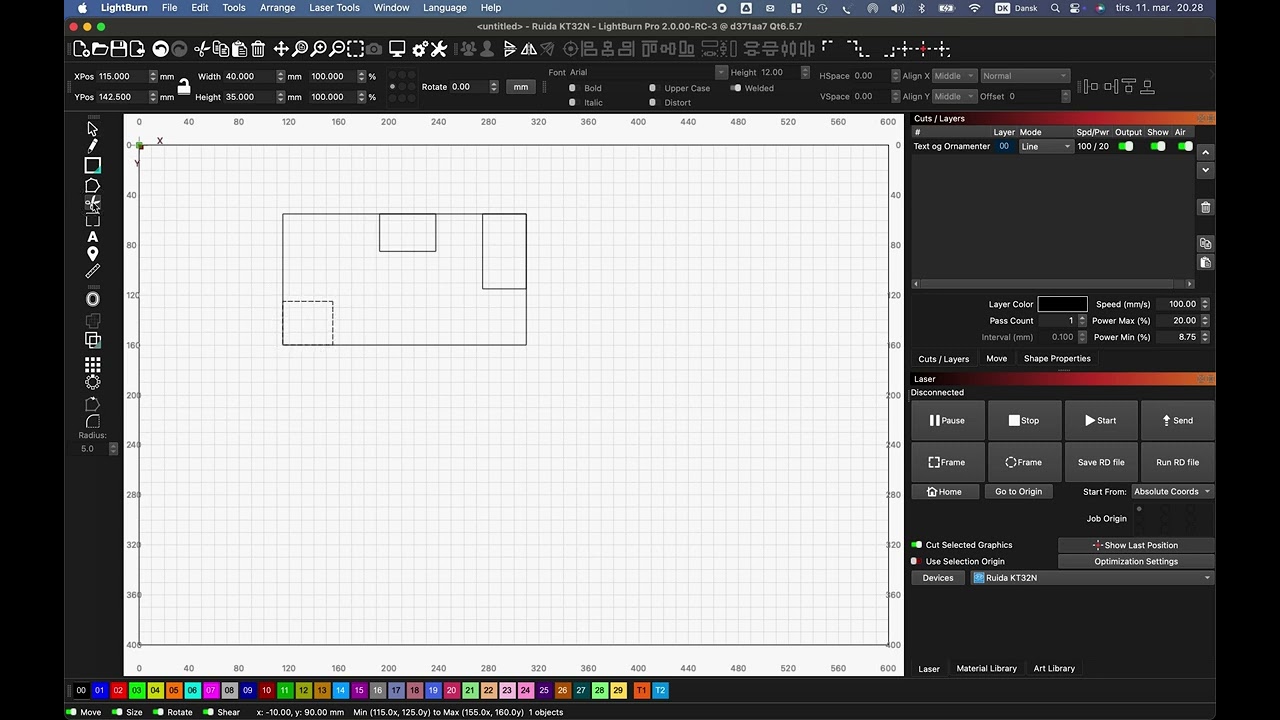Screen dimensions: 1280x720
Task: Click the Home button
Action: tap(944, 491)
